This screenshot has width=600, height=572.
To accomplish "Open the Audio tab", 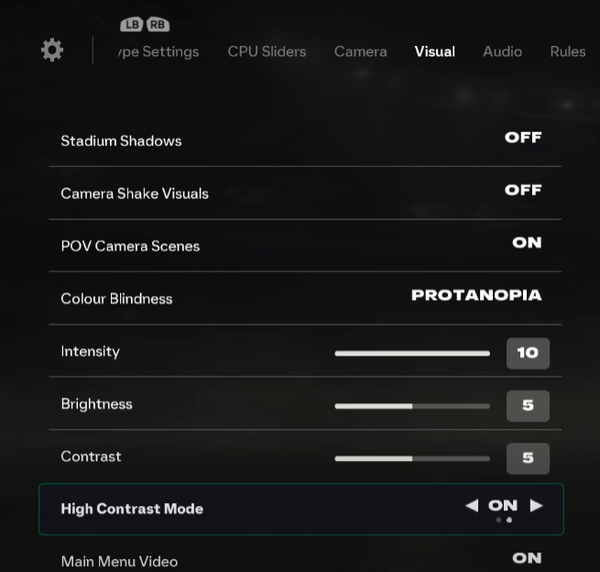I will pyautogui.click(x=502, y=51).
